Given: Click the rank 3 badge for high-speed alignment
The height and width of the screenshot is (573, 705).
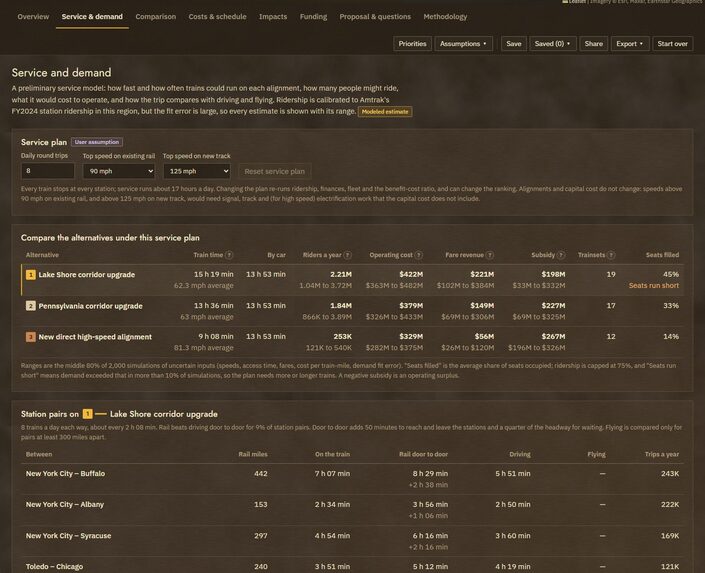Looking at the screenshot, I should (x=31, y=337).
